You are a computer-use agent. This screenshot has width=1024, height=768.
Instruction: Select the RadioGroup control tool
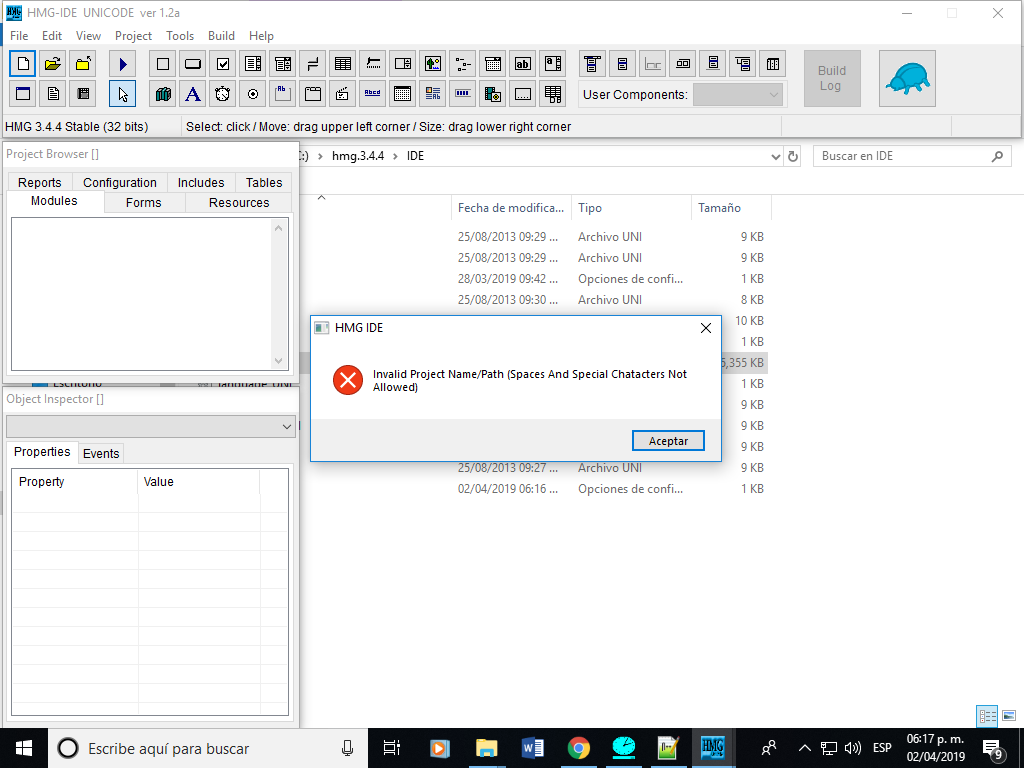(x=253, y=94)
